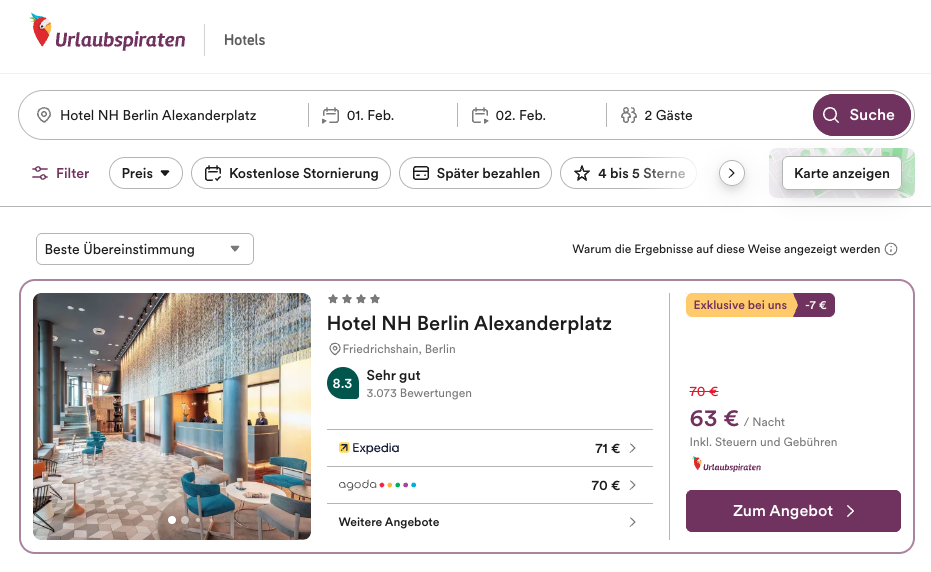
Task: Click the Urlaubspiraten parrot logo
Action: 42,30
